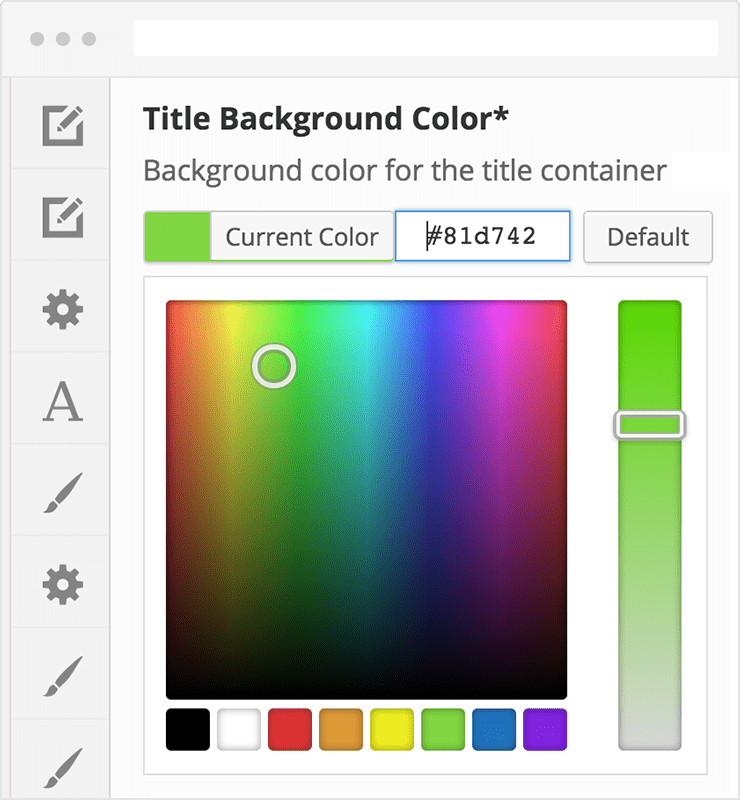
Task: Click the blank browser address bar
Action: [426, 38]
